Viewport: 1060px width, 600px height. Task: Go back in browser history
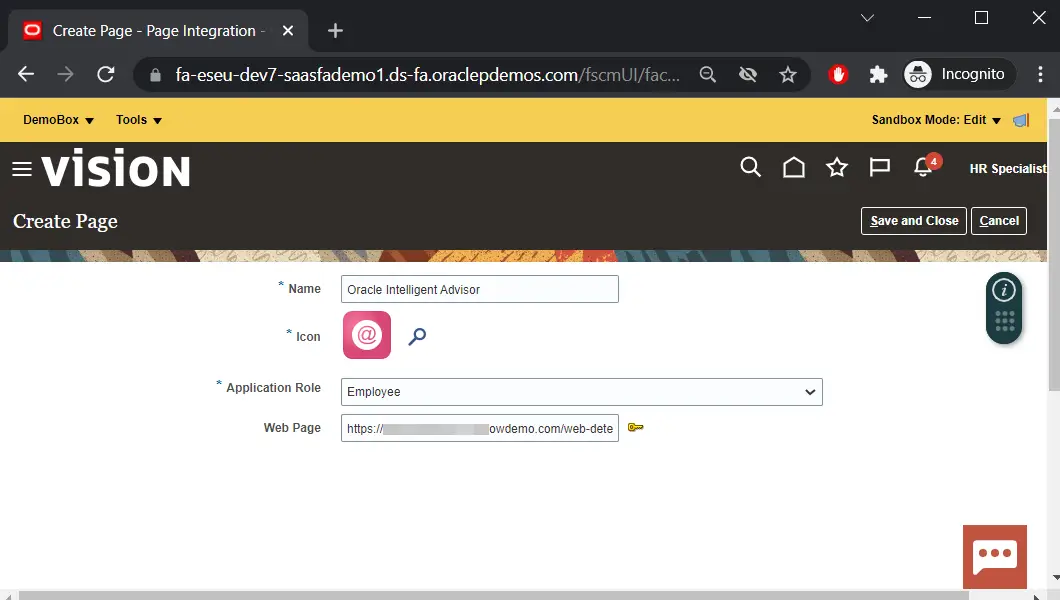(x=26, y=74)
